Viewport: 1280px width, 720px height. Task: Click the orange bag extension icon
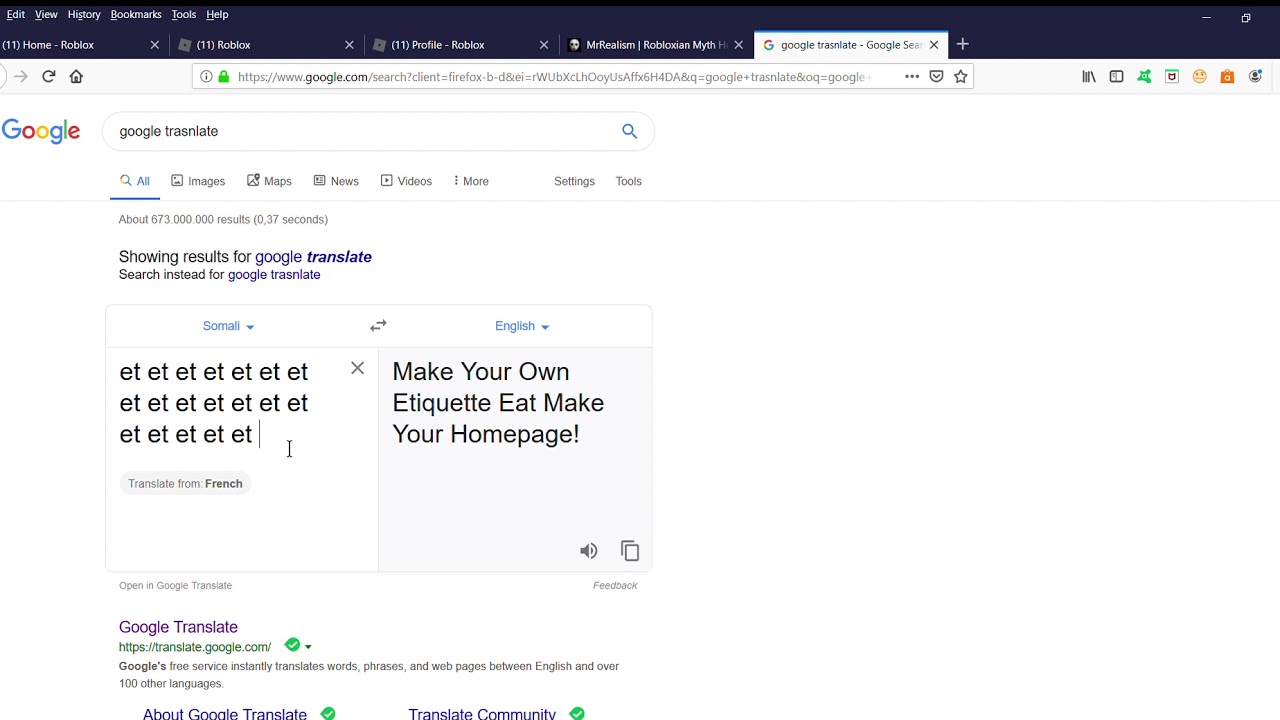pyautogui.click(x=1227, y=76)
